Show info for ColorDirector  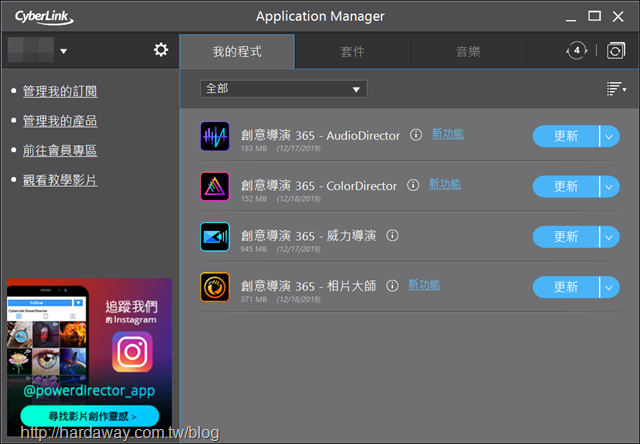[x=413, y=185]
